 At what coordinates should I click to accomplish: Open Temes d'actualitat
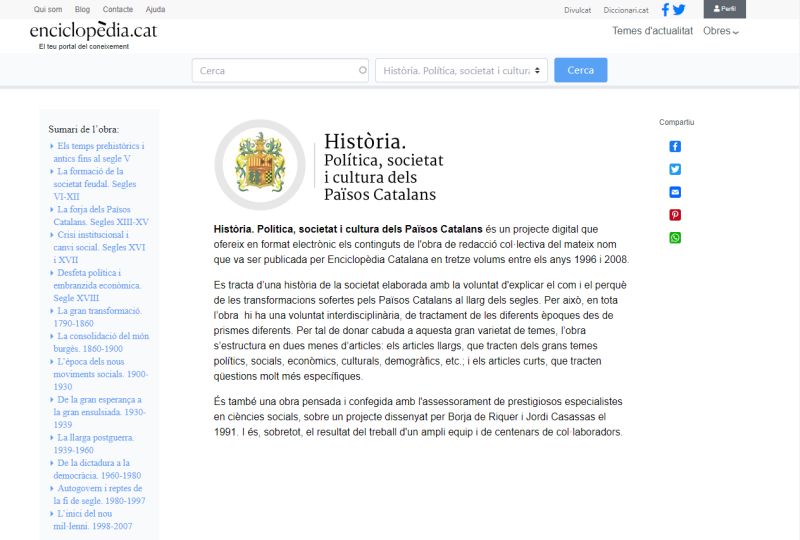653,31
